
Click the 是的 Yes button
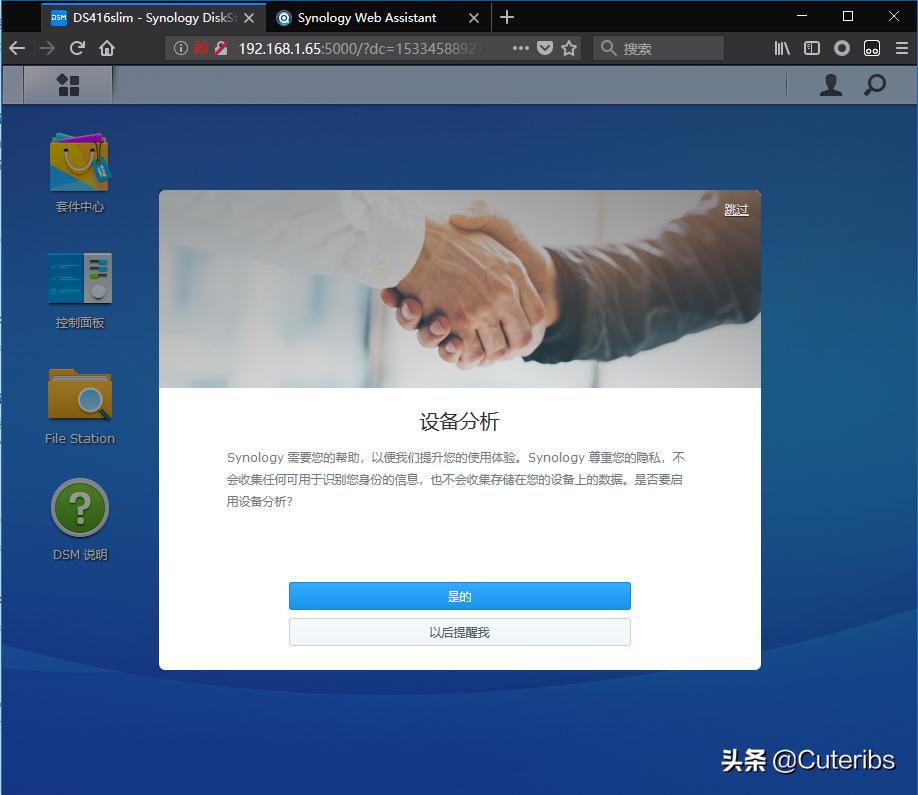click(459, 595)
